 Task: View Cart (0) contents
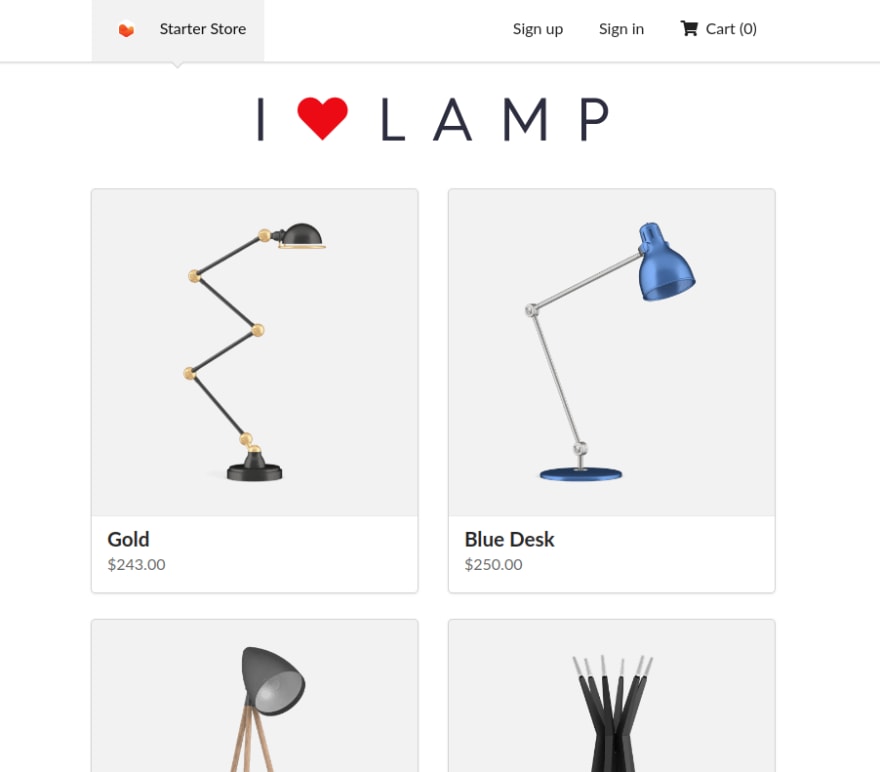pos(718,29)
